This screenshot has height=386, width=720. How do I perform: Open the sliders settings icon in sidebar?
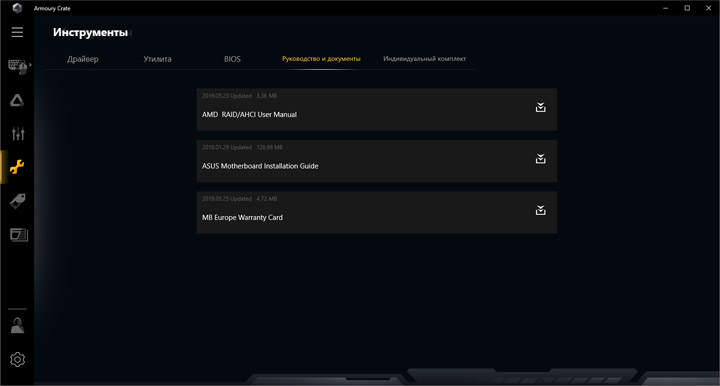coord(18,134)
